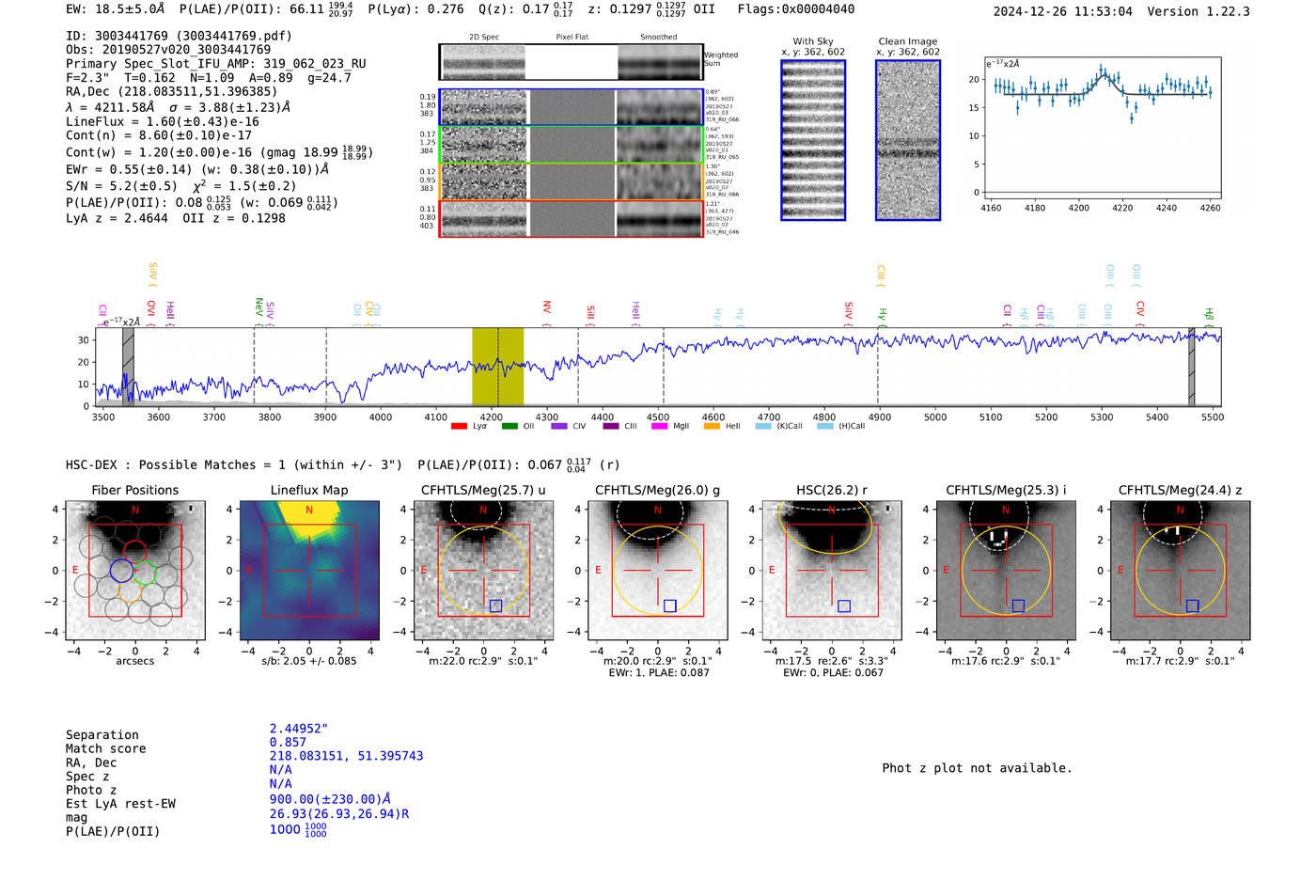Viewport: 1316px width, 896px height.
Task: Open the Weighted Sum 2D spectrum strip
Action: [571, 62]
